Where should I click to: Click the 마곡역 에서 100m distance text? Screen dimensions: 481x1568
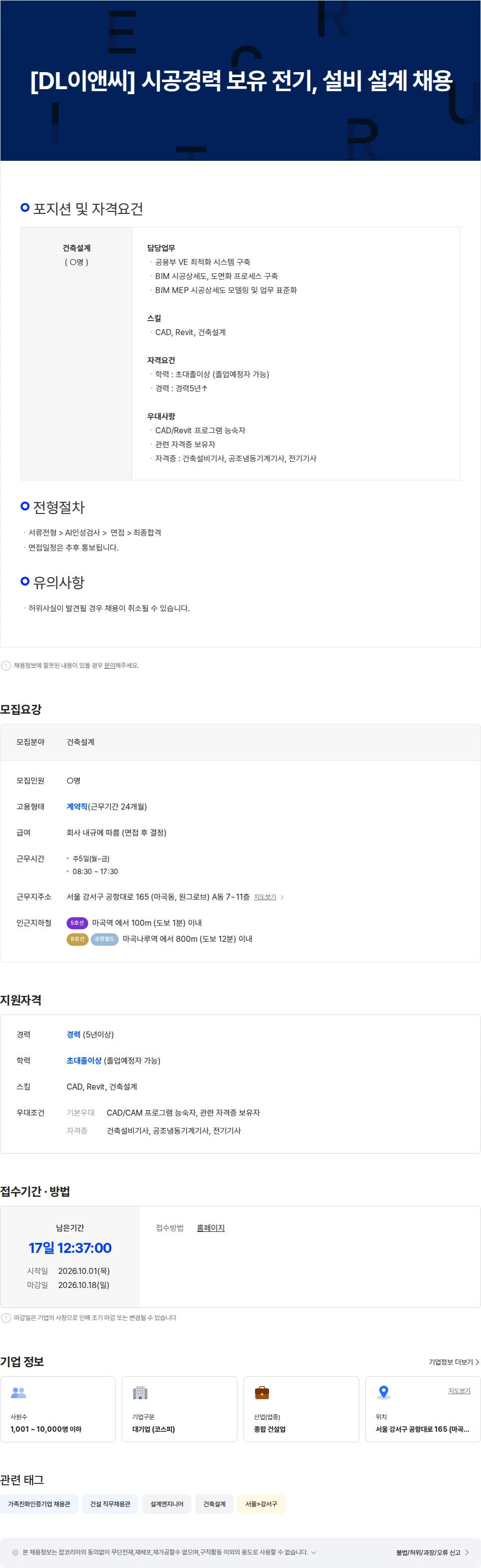coord(147,923)
